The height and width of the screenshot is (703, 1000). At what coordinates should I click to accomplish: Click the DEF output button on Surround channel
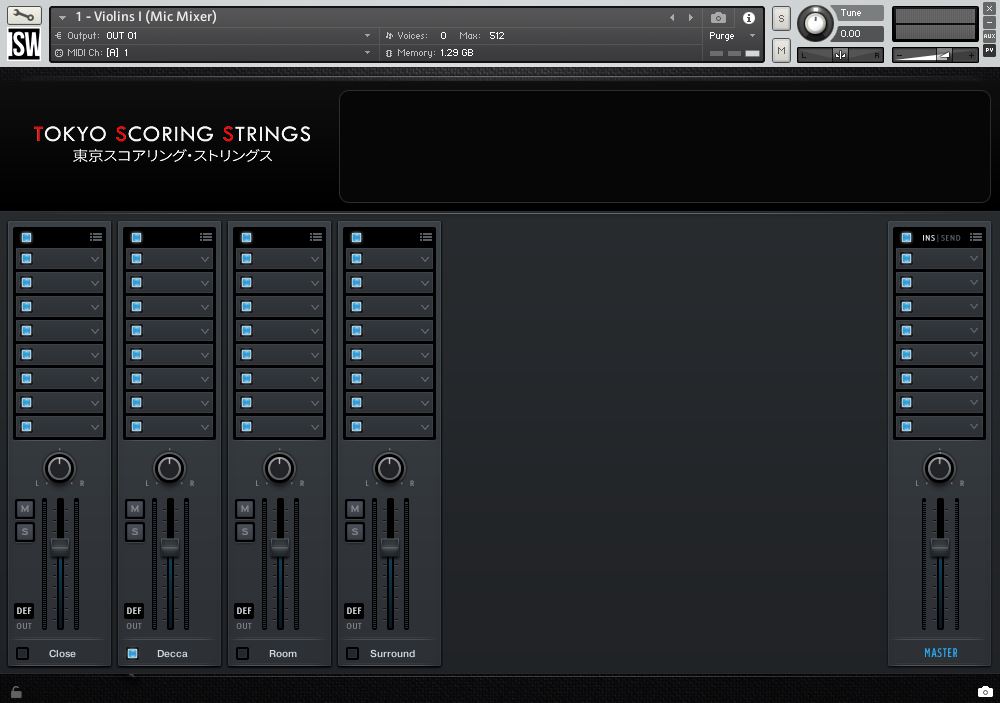[x=354, y=610]
